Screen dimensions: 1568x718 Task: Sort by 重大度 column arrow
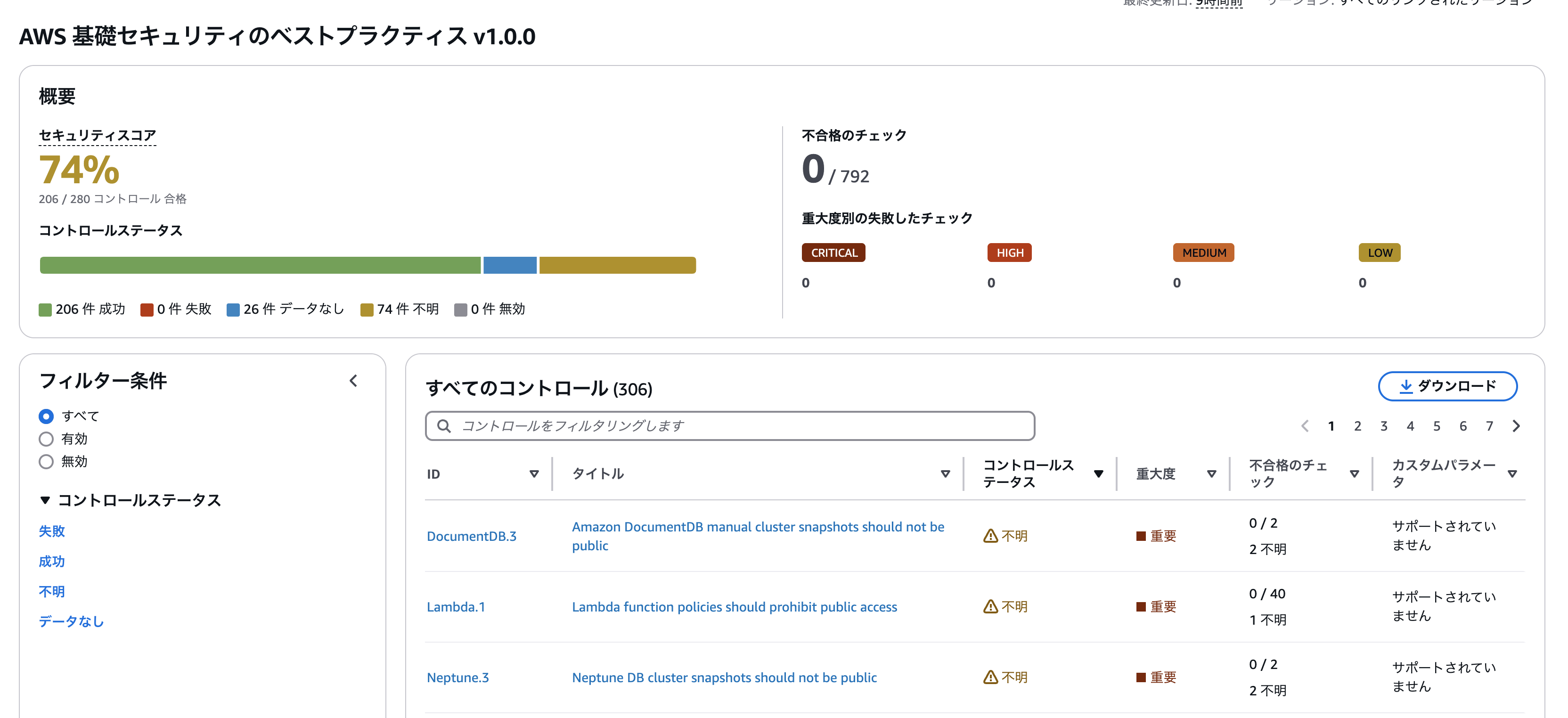(1211, 474)
